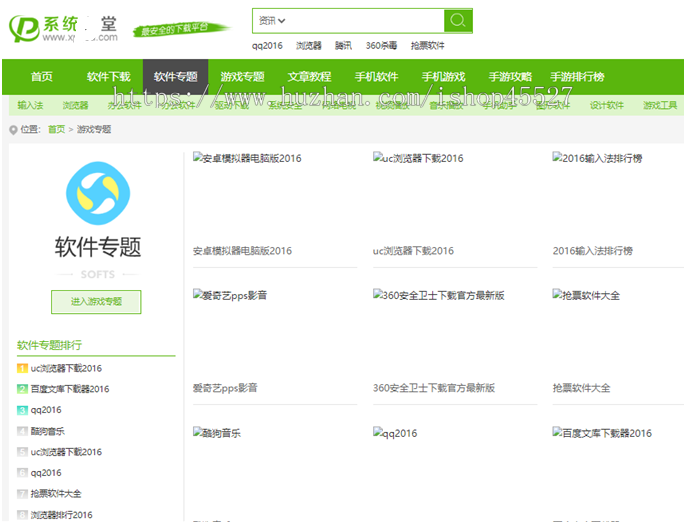Click hot keyword 腾讯 under search box
This screenshot has height=524, width=686.
pos(343,45)
